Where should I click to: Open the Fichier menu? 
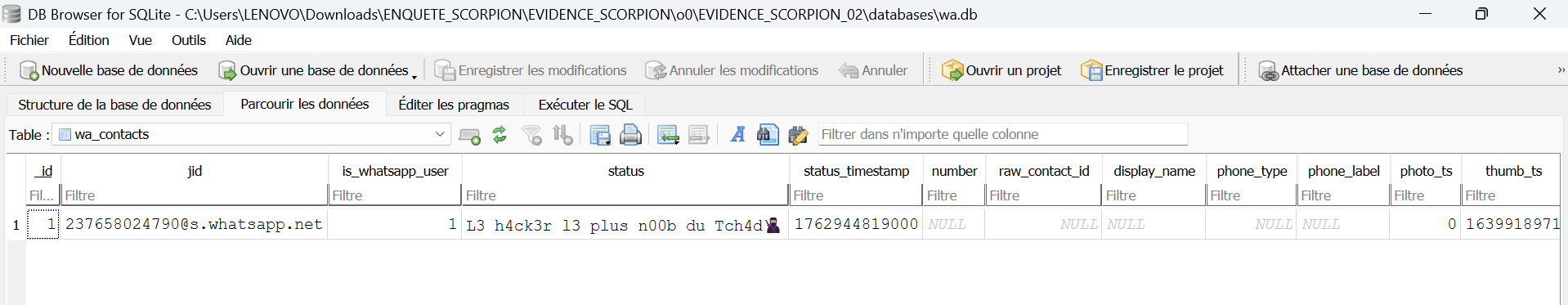[x=29, y=40]
